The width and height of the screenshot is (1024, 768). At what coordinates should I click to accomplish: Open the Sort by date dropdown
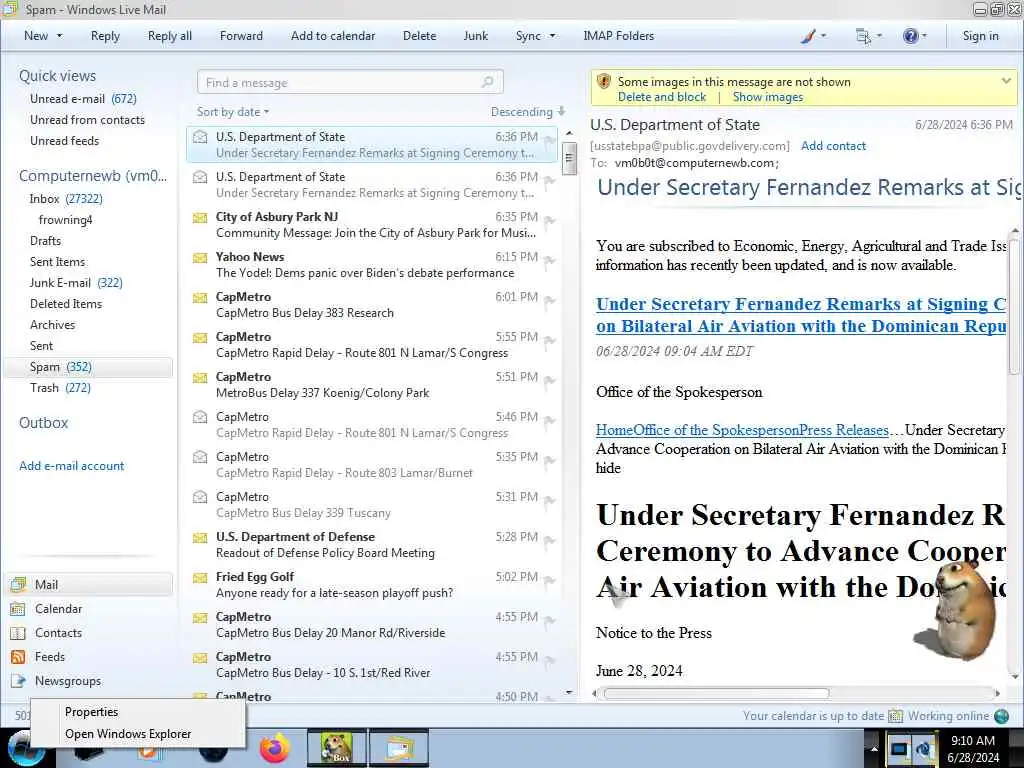[x=233, y=112]
